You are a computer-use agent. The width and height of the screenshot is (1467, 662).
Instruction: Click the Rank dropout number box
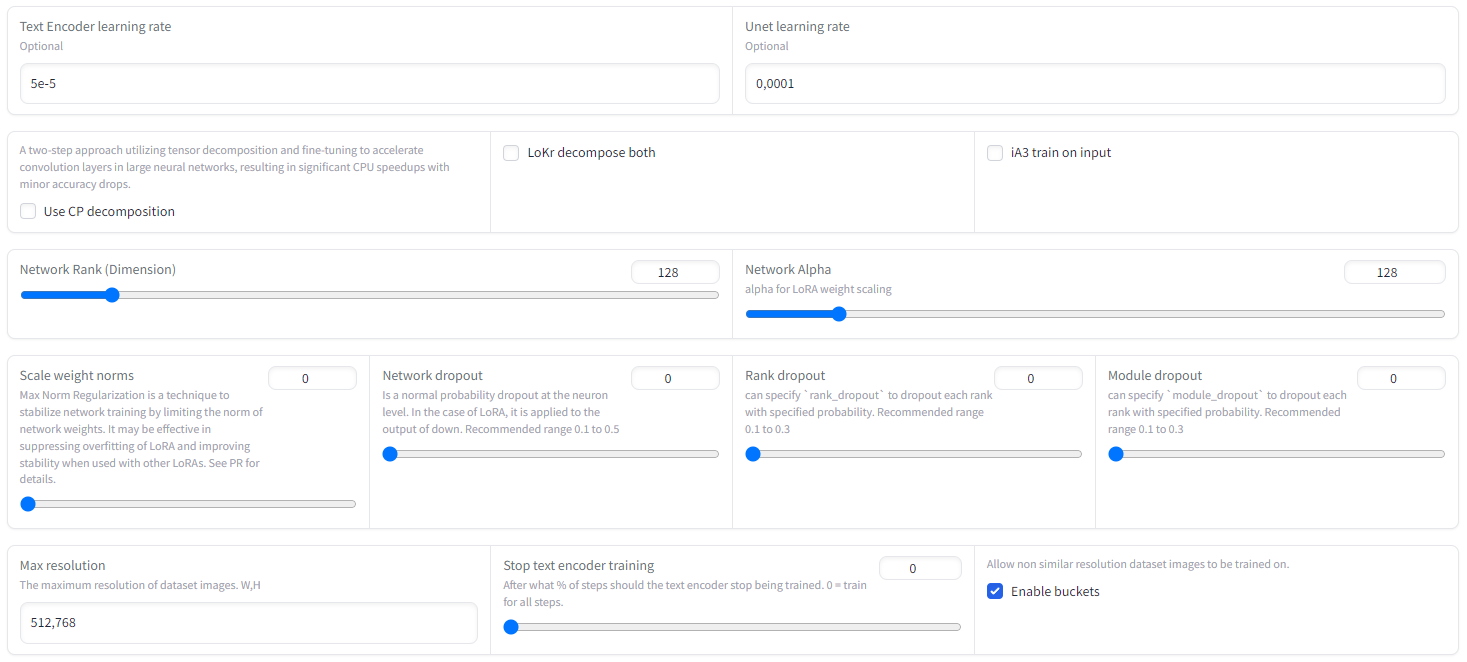[1038, 379]
